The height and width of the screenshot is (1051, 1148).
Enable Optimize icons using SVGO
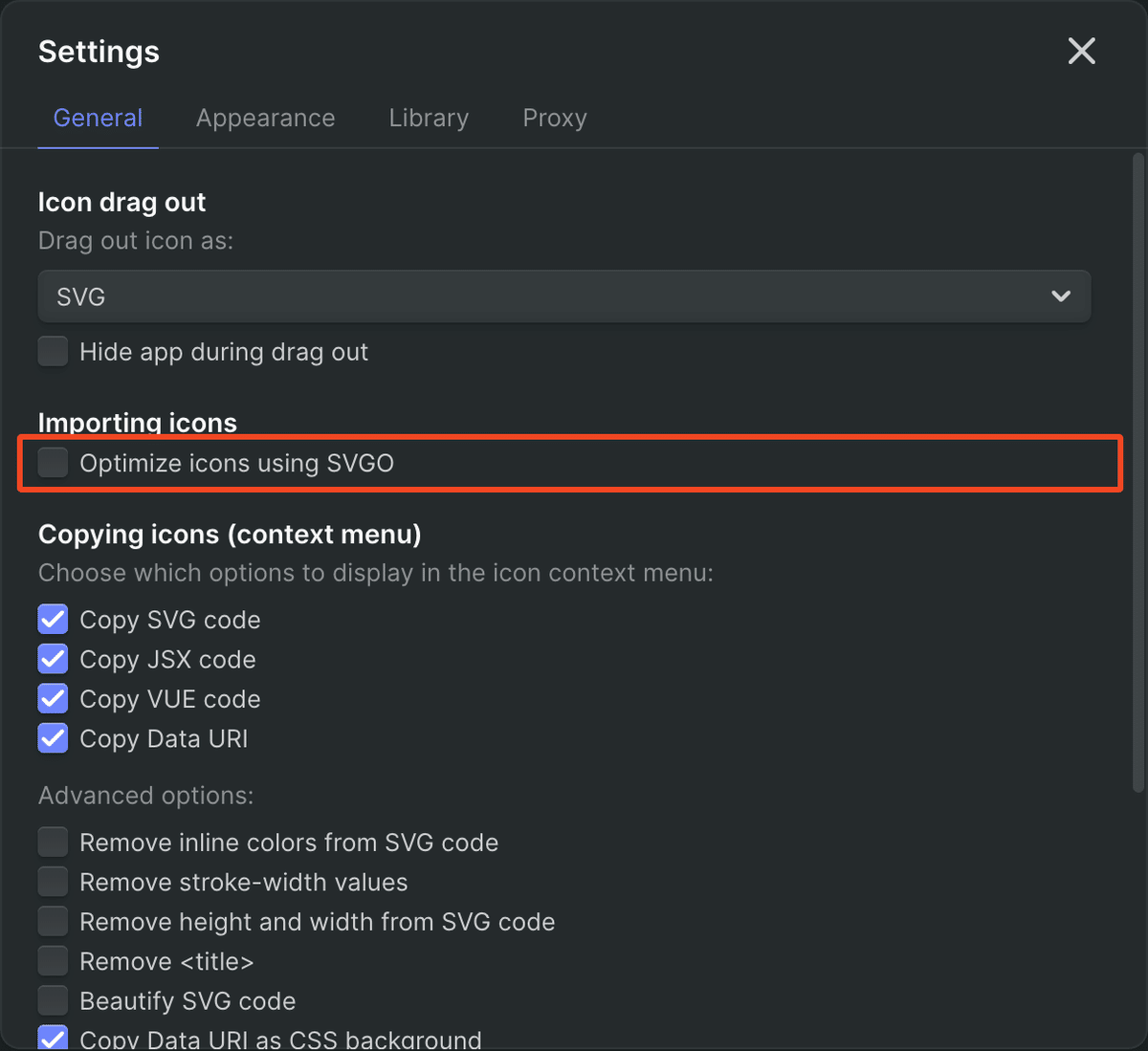(53, 462)
